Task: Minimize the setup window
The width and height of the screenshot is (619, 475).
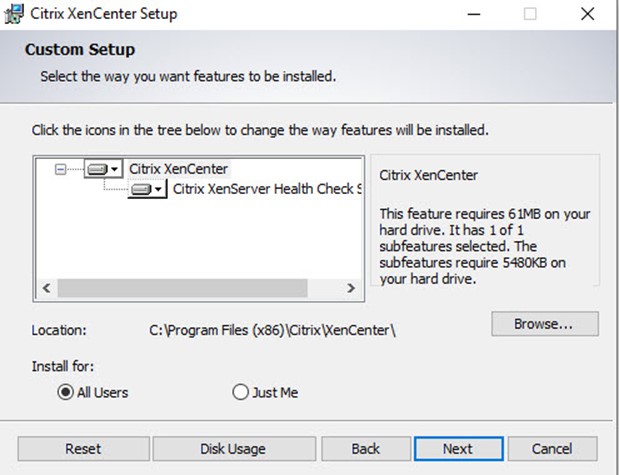Action: click(x=474, y=14)
